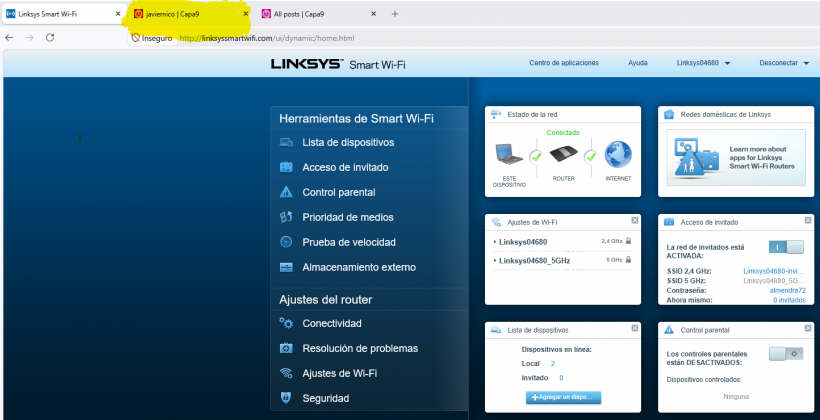
Task: Select Almacenamiento externo menu entry
Action: pos(359,267)
